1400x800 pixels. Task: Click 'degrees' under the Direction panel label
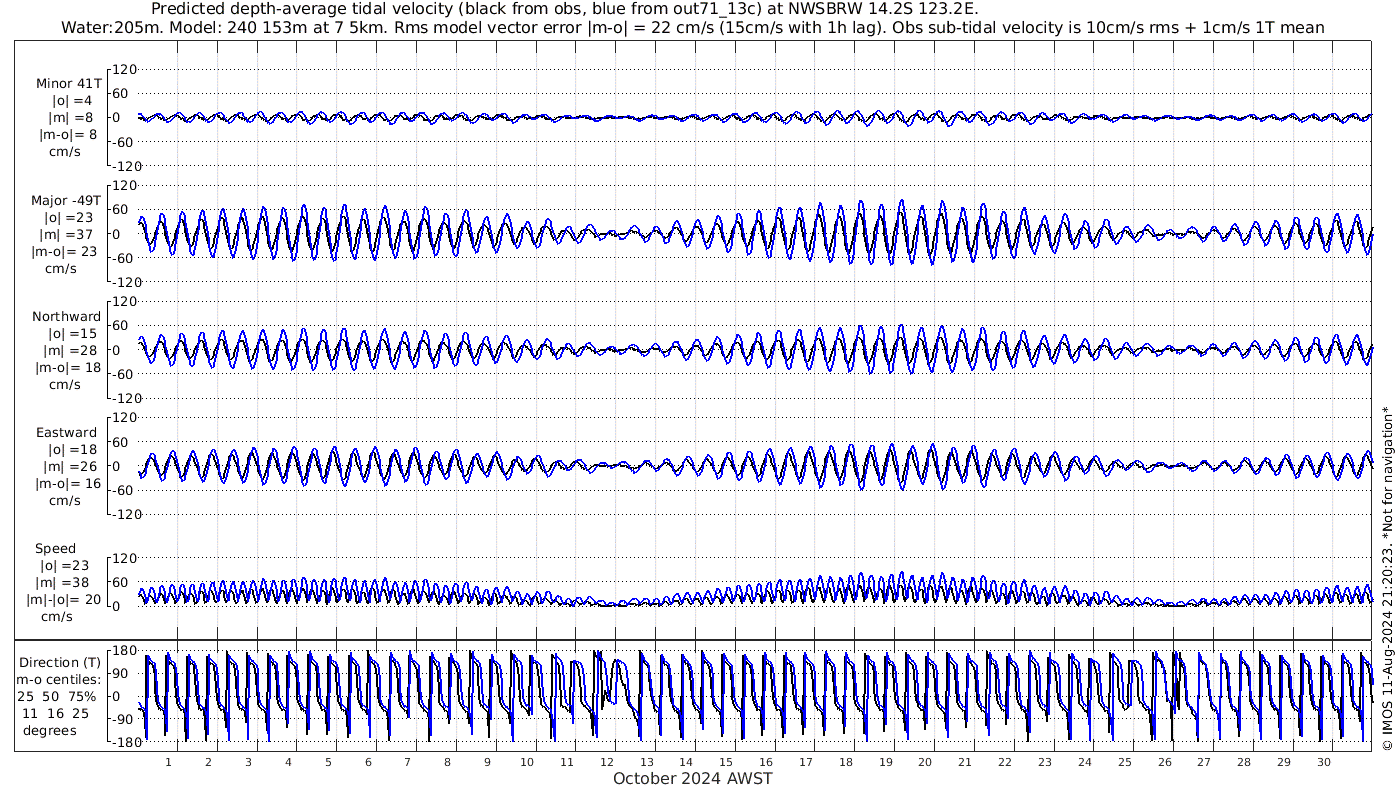(49, 730)
